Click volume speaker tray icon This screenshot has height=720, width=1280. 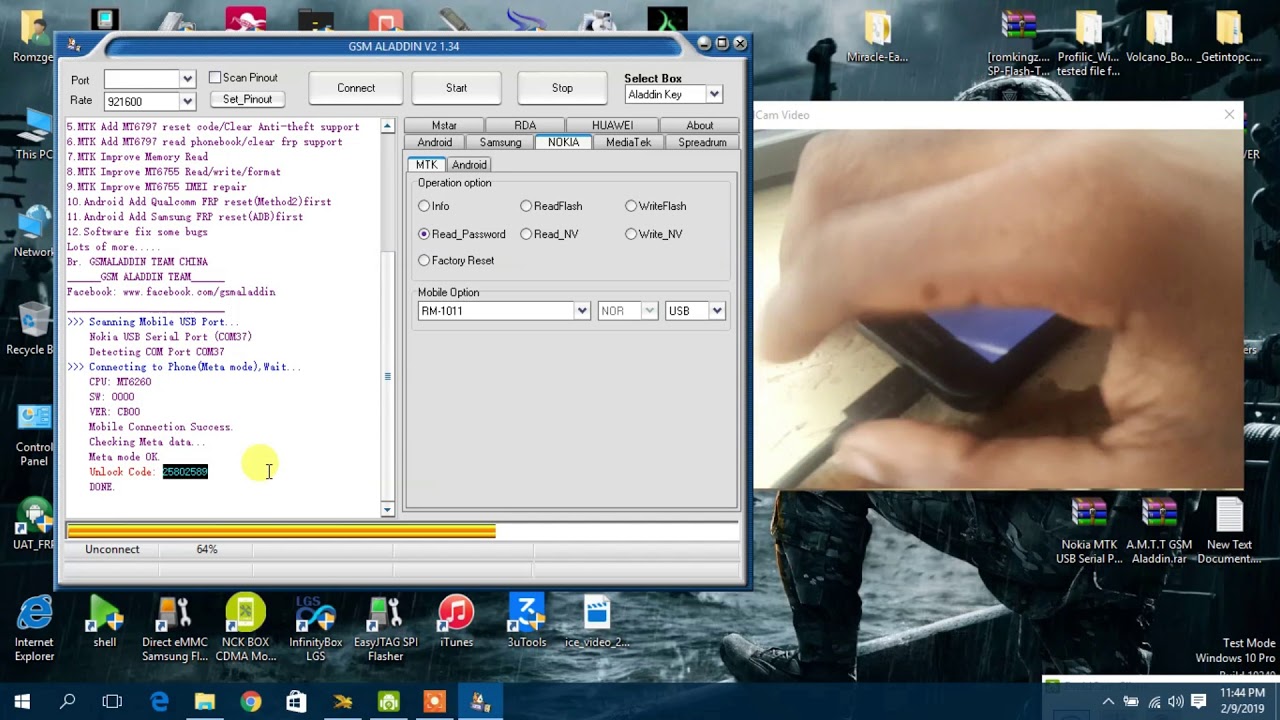(x=1175, y=702)
